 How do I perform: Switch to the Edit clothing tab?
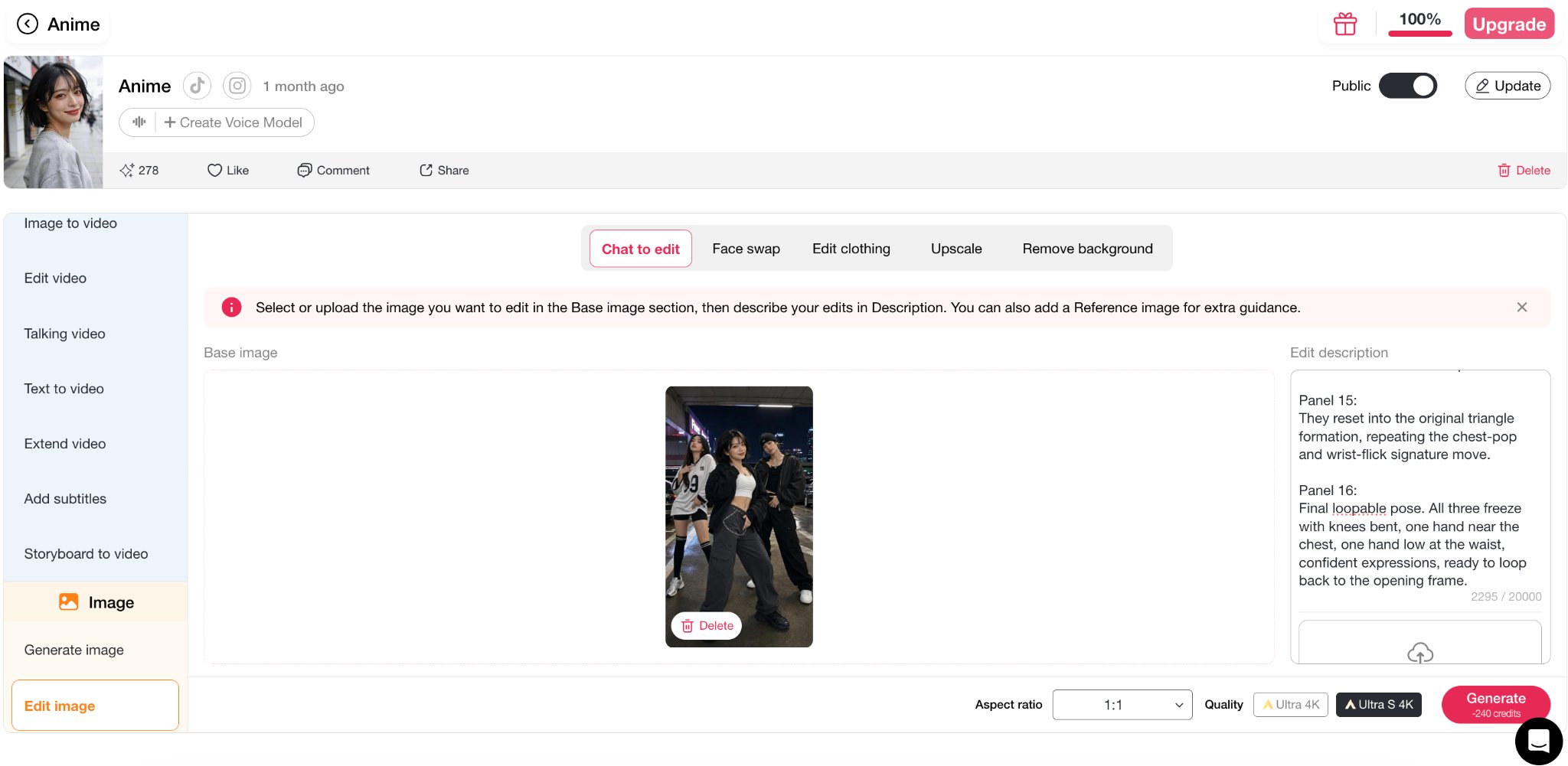point(851,249)
